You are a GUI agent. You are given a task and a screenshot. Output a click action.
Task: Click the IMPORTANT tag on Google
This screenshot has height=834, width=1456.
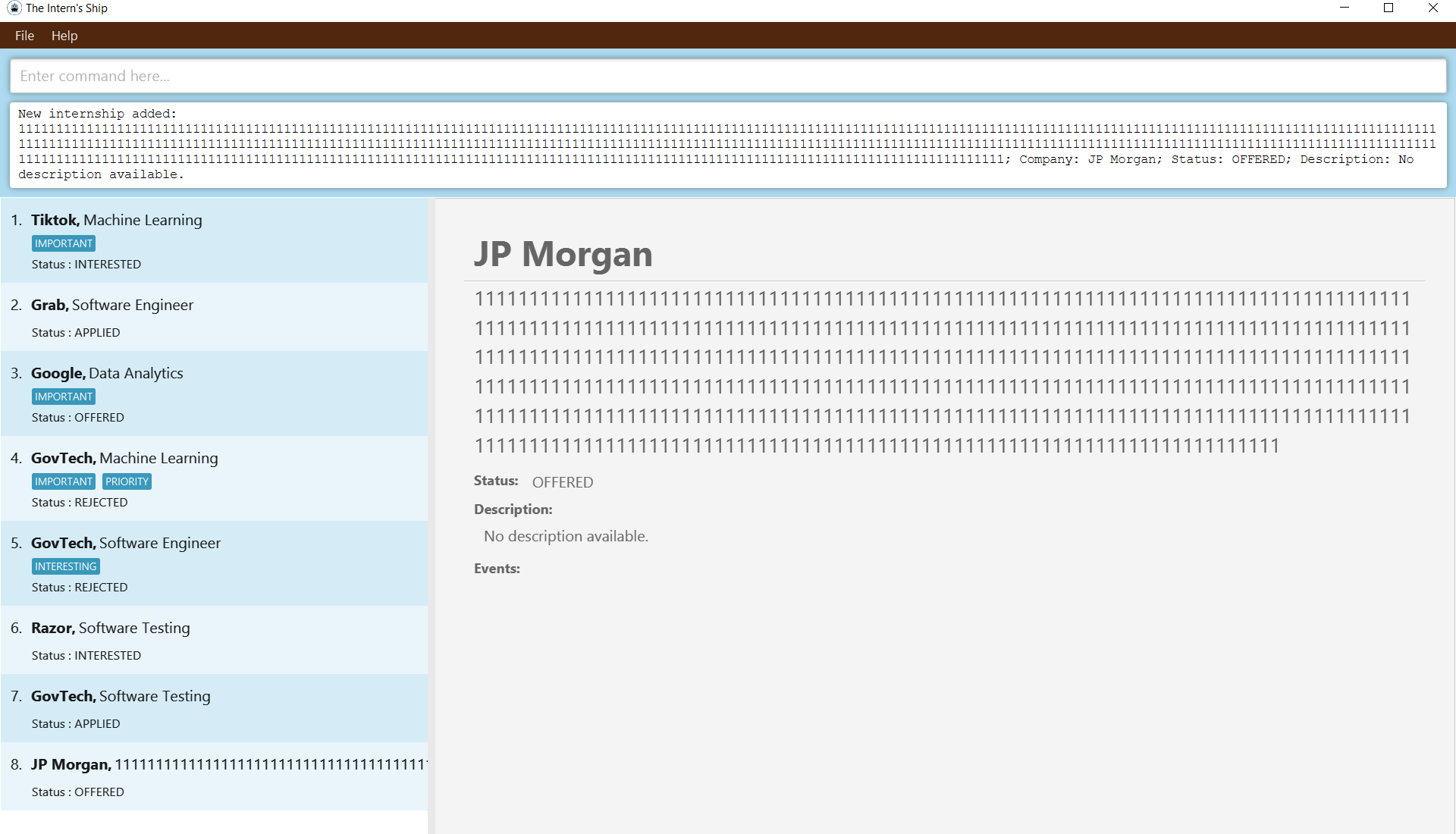click(64, 397)
